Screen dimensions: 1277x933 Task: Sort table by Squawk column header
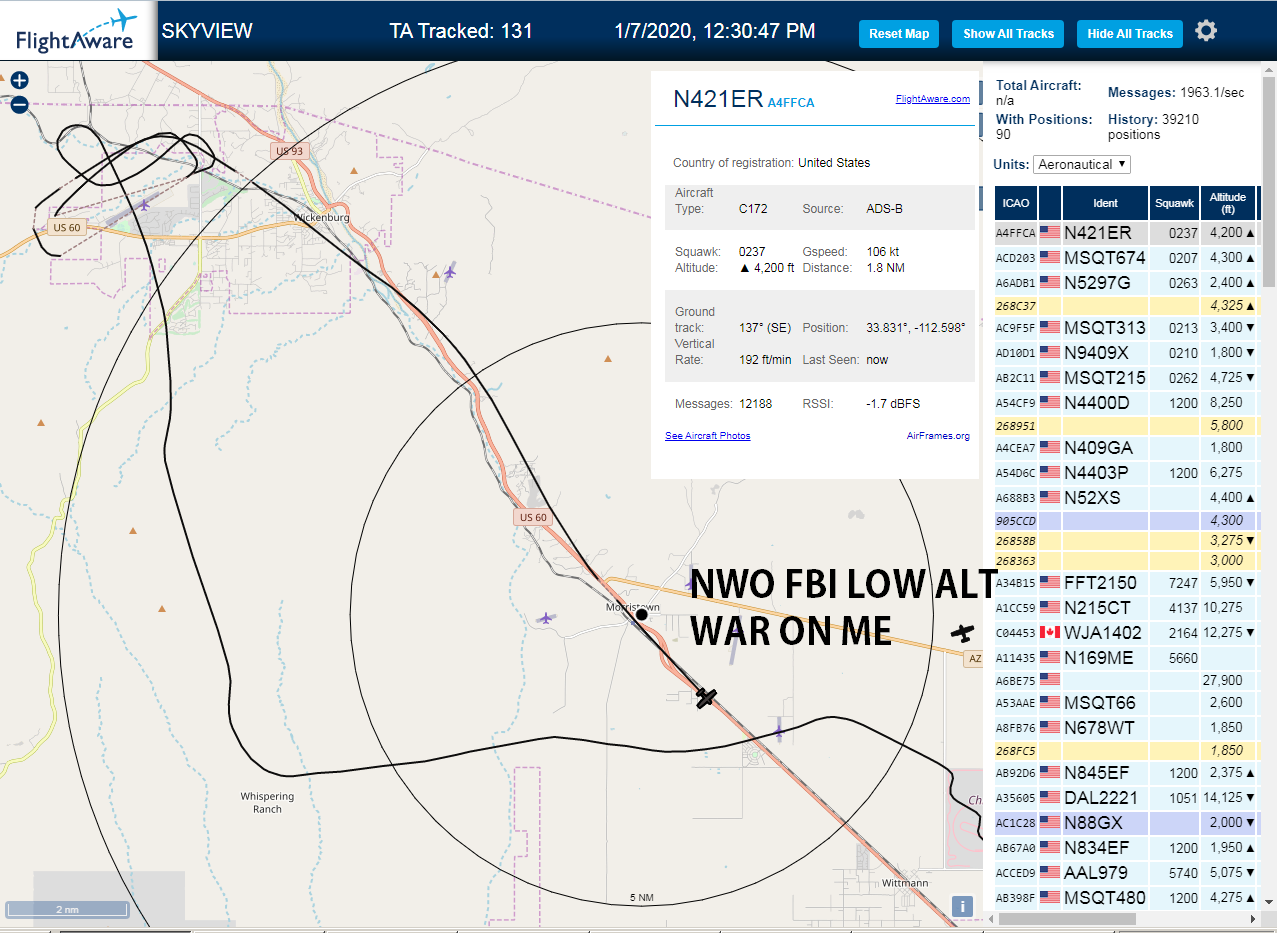click(x=1174, y=203)
